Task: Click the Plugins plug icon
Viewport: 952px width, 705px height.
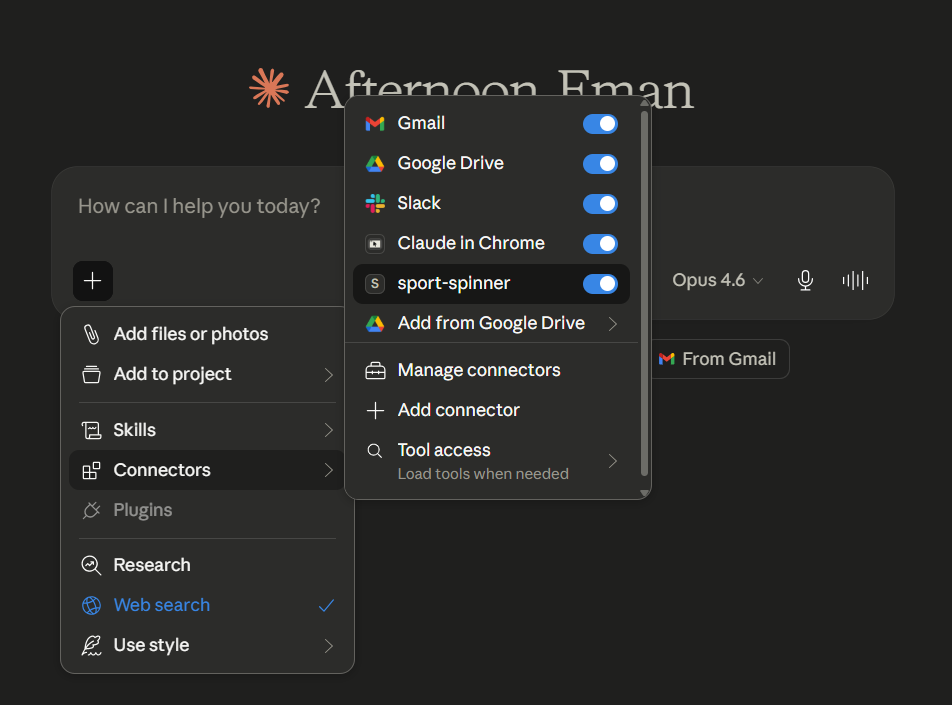Action: tap(91, 510)
